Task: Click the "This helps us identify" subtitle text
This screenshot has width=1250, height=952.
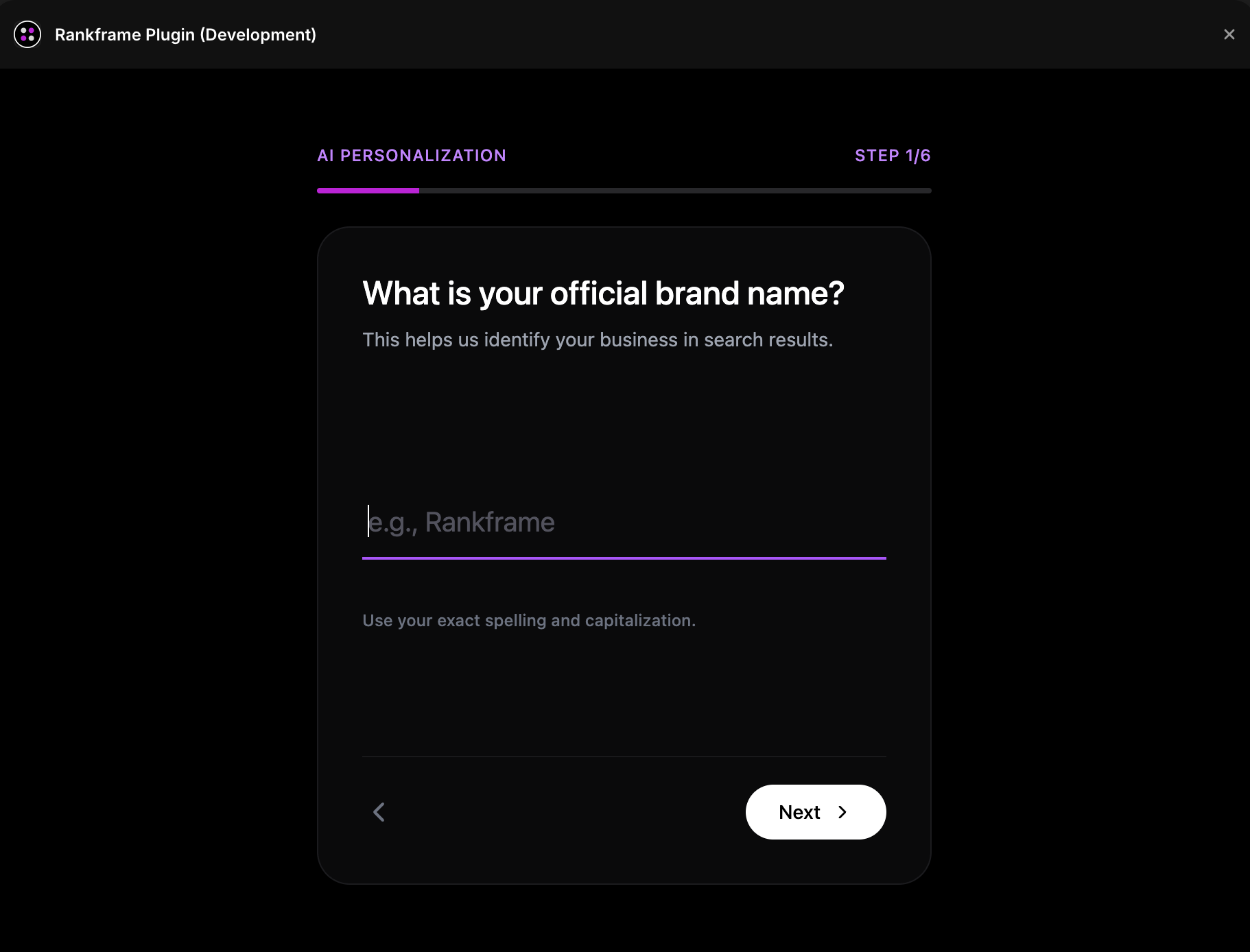Action: coord(597,340)
